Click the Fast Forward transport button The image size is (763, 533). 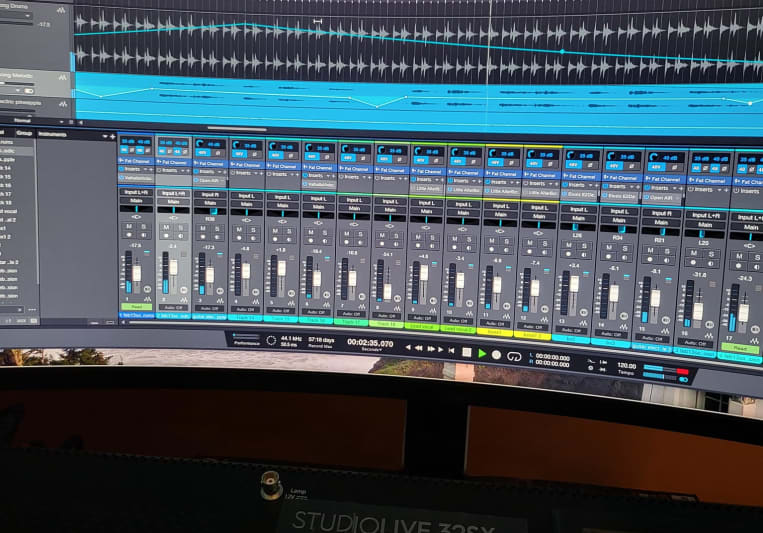point(431,349)
